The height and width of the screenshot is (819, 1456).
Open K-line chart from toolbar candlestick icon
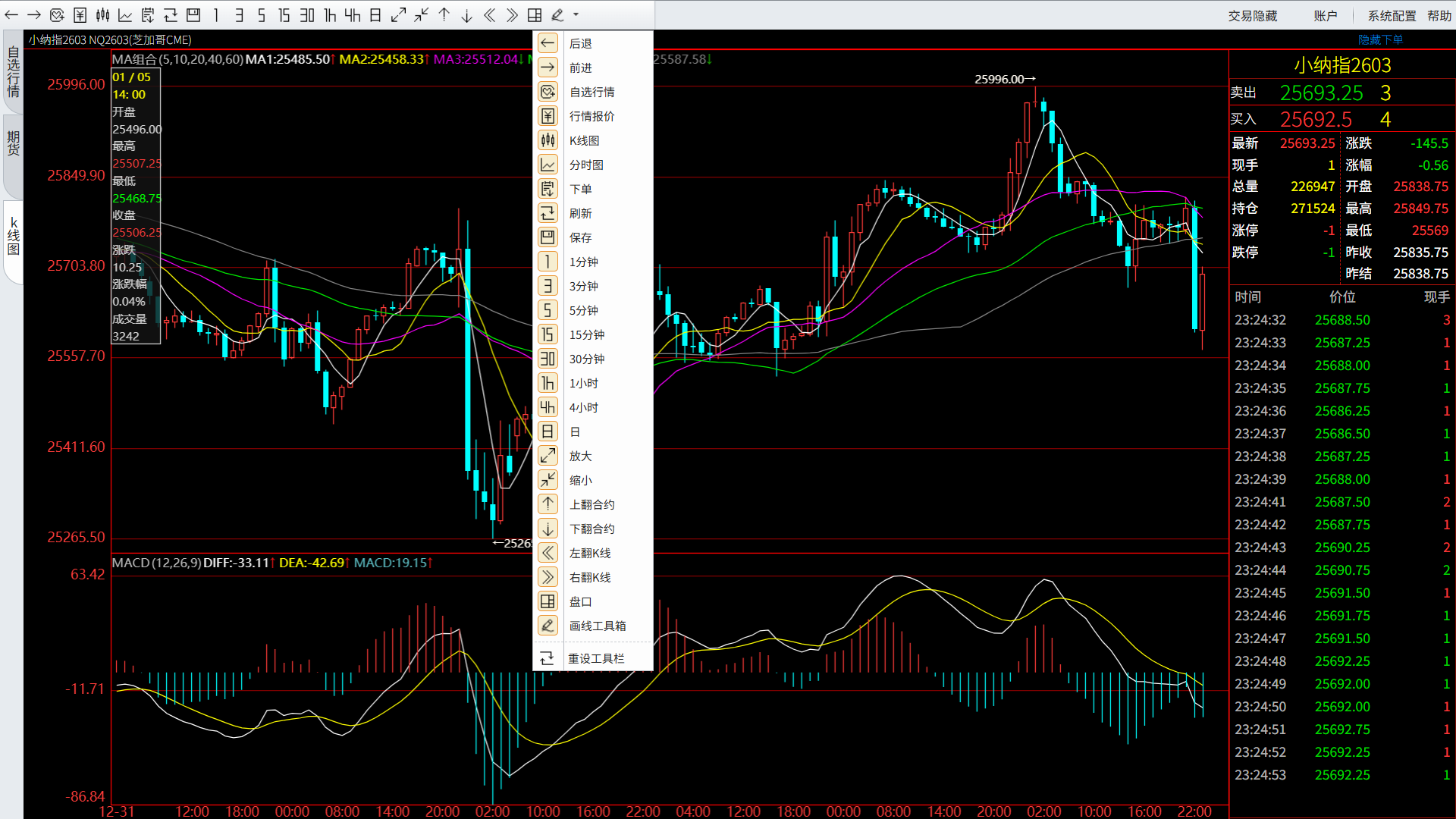tap(103, 15)
